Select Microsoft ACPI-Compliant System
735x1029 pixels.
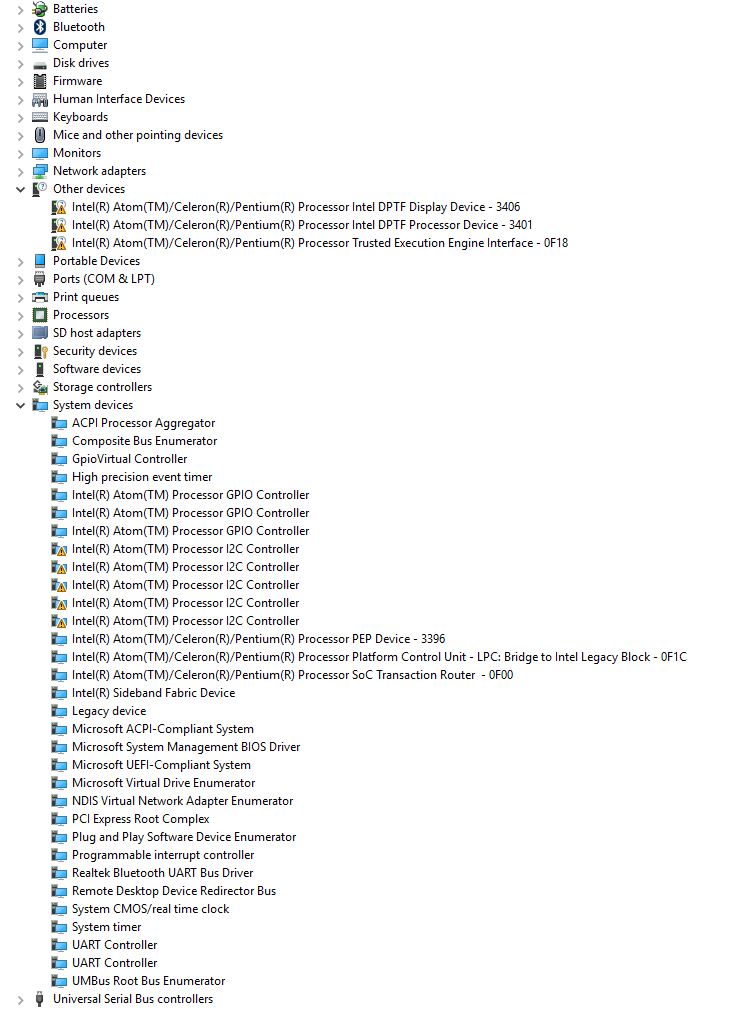[x=163, y=729]
